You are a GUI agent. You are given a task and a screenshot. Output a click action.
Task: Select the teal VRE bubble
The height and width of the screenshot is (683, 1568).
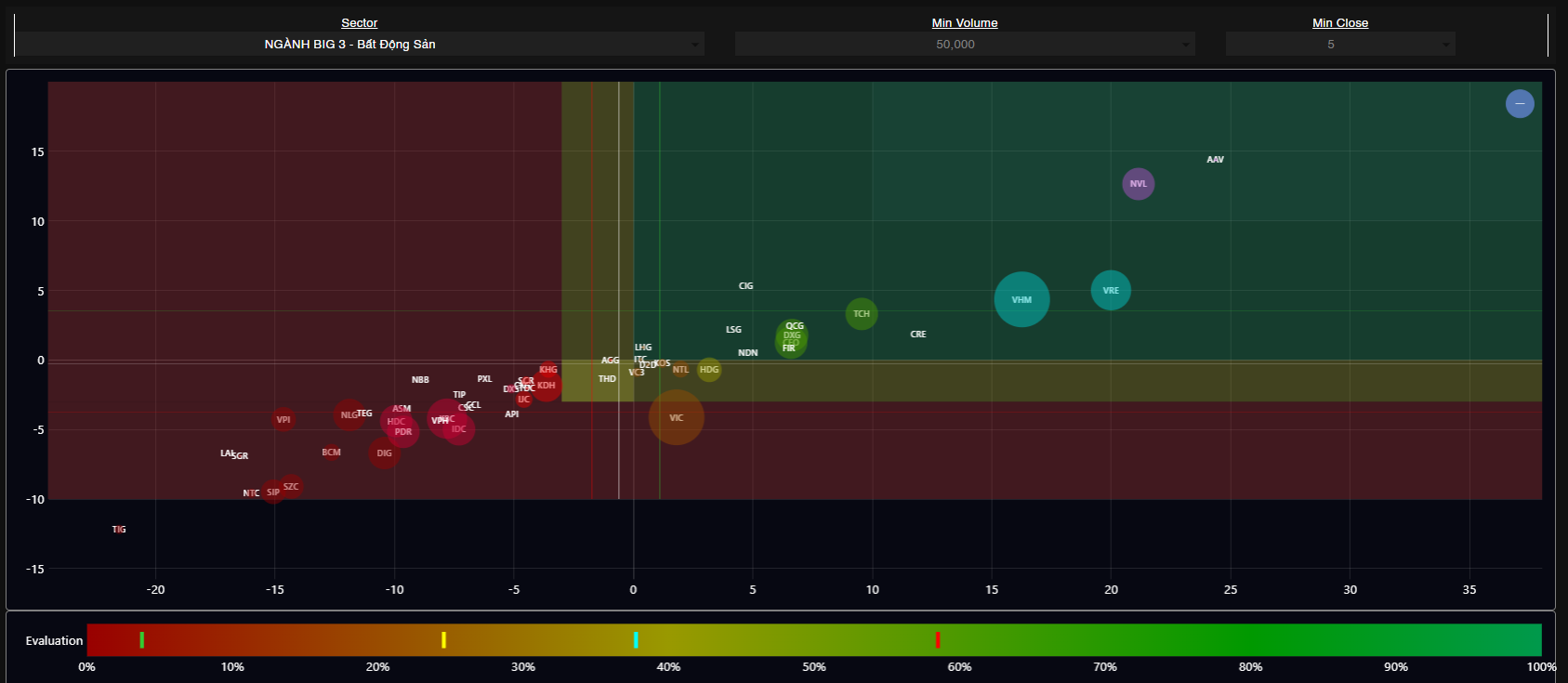click(1111, 291)
